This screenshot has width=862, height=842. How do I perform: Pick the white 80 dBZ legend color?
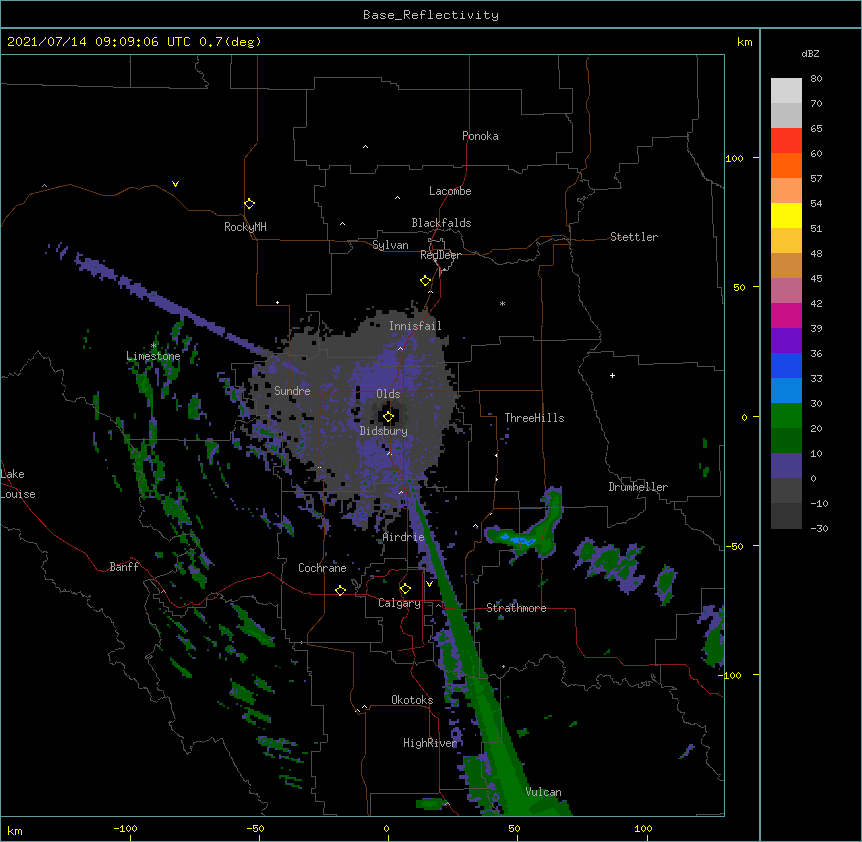[786, 90]
